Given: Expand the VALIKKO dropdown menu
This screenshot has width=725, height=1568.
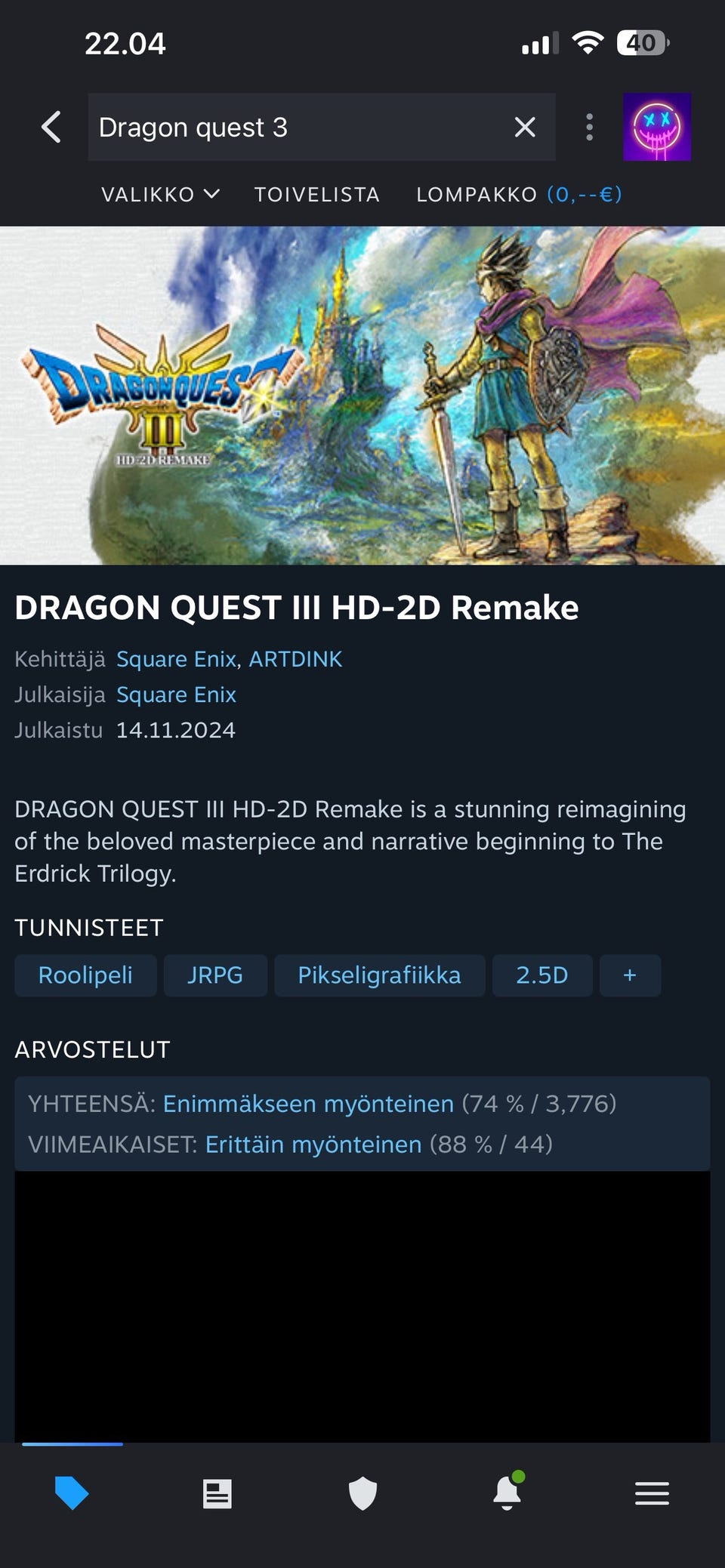Looking at the screenshot, I should point(161,195).
